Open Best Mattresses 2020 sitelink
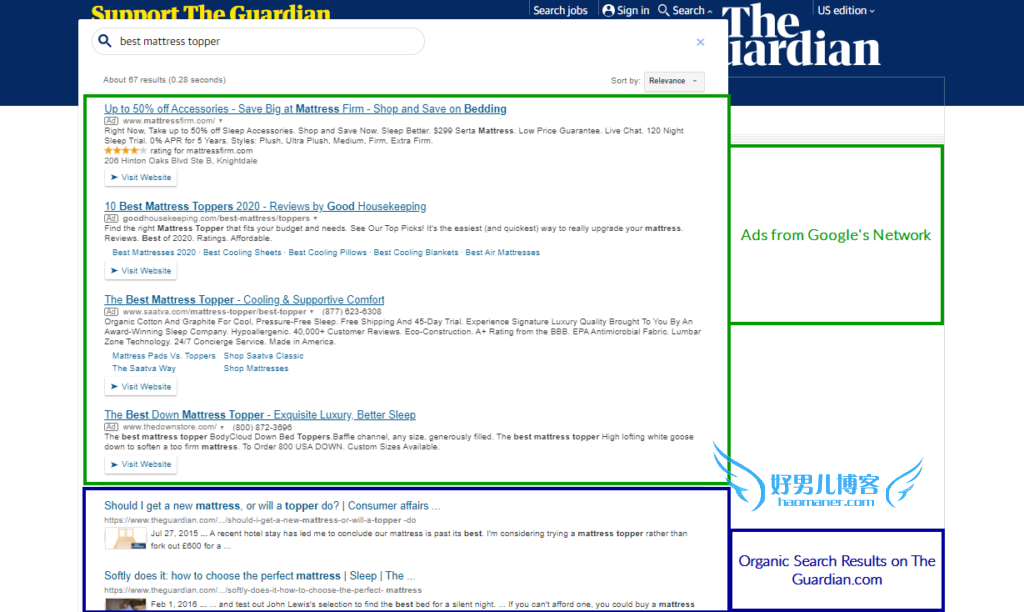Image resolution: width=1024 pixels, height=612 pixels. (154, 253)
